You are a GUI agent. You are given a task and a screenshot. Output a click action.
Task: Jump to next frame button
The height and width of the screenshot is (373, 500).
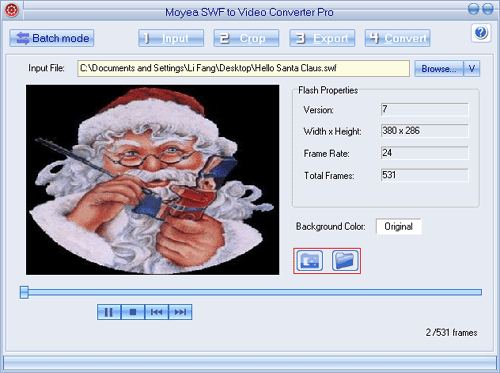180,312
